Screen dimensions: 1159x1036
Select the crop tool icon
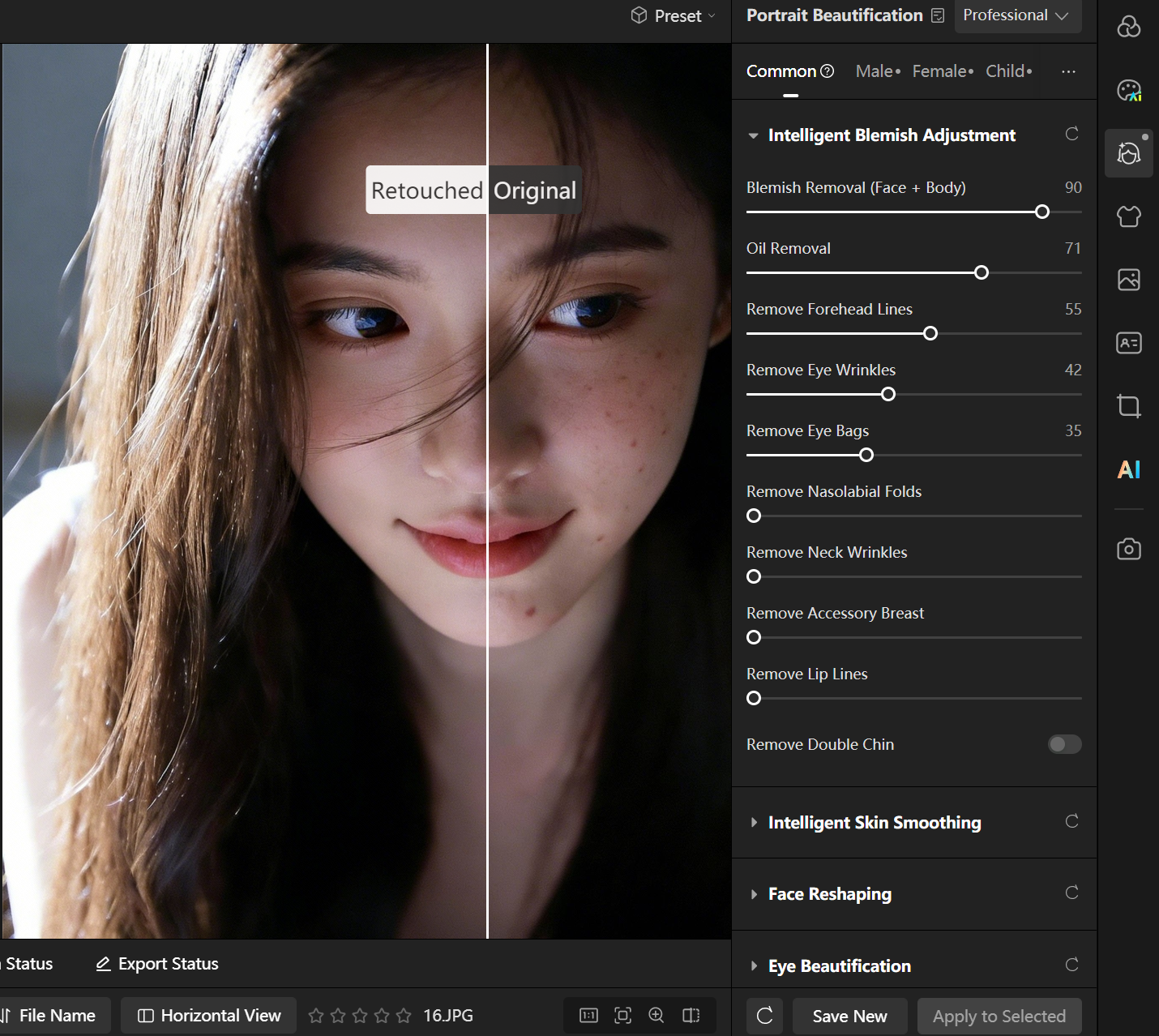[1128, 405]
